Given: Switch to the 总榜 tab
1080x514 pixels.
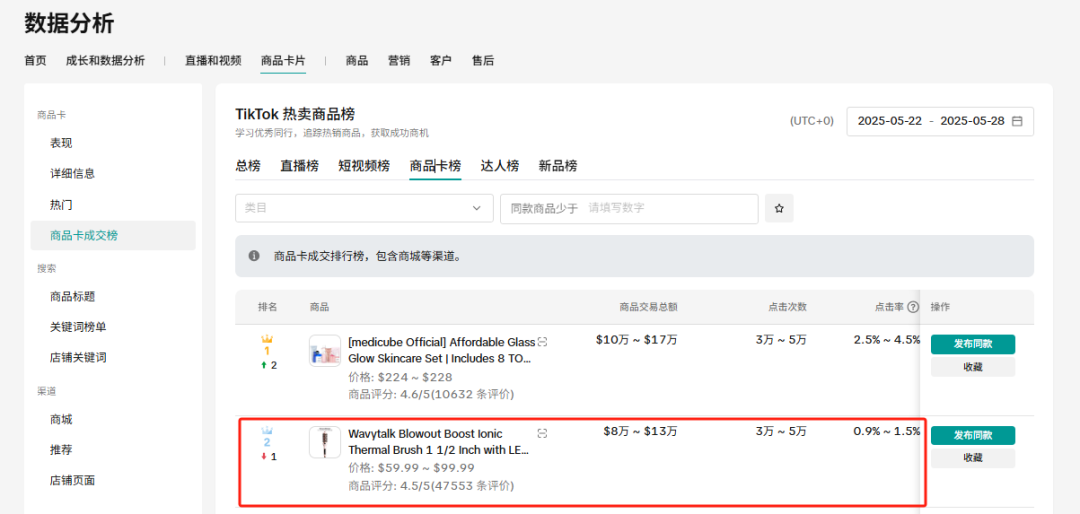Looking at the screenshot, I should [248, 166].
